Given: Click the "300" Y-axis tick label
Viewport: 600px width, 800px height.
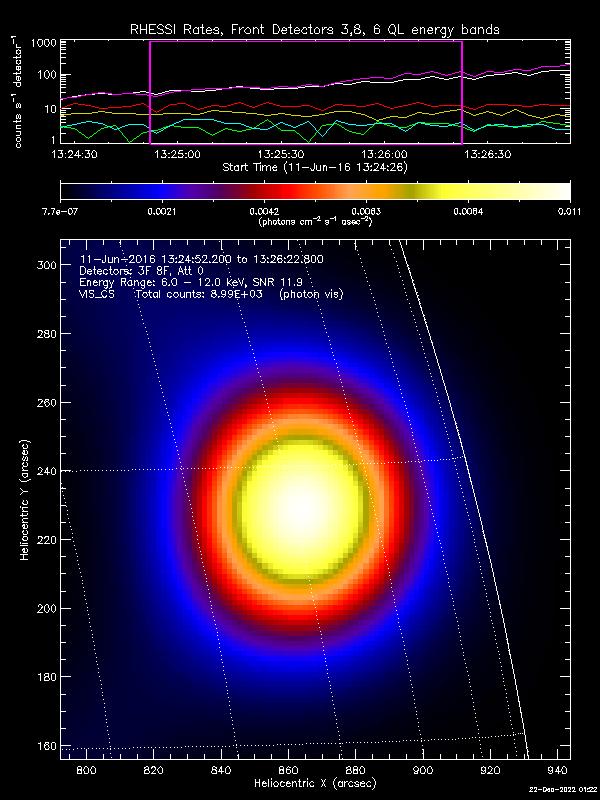Looking at the screenshot, I should 48,265.
